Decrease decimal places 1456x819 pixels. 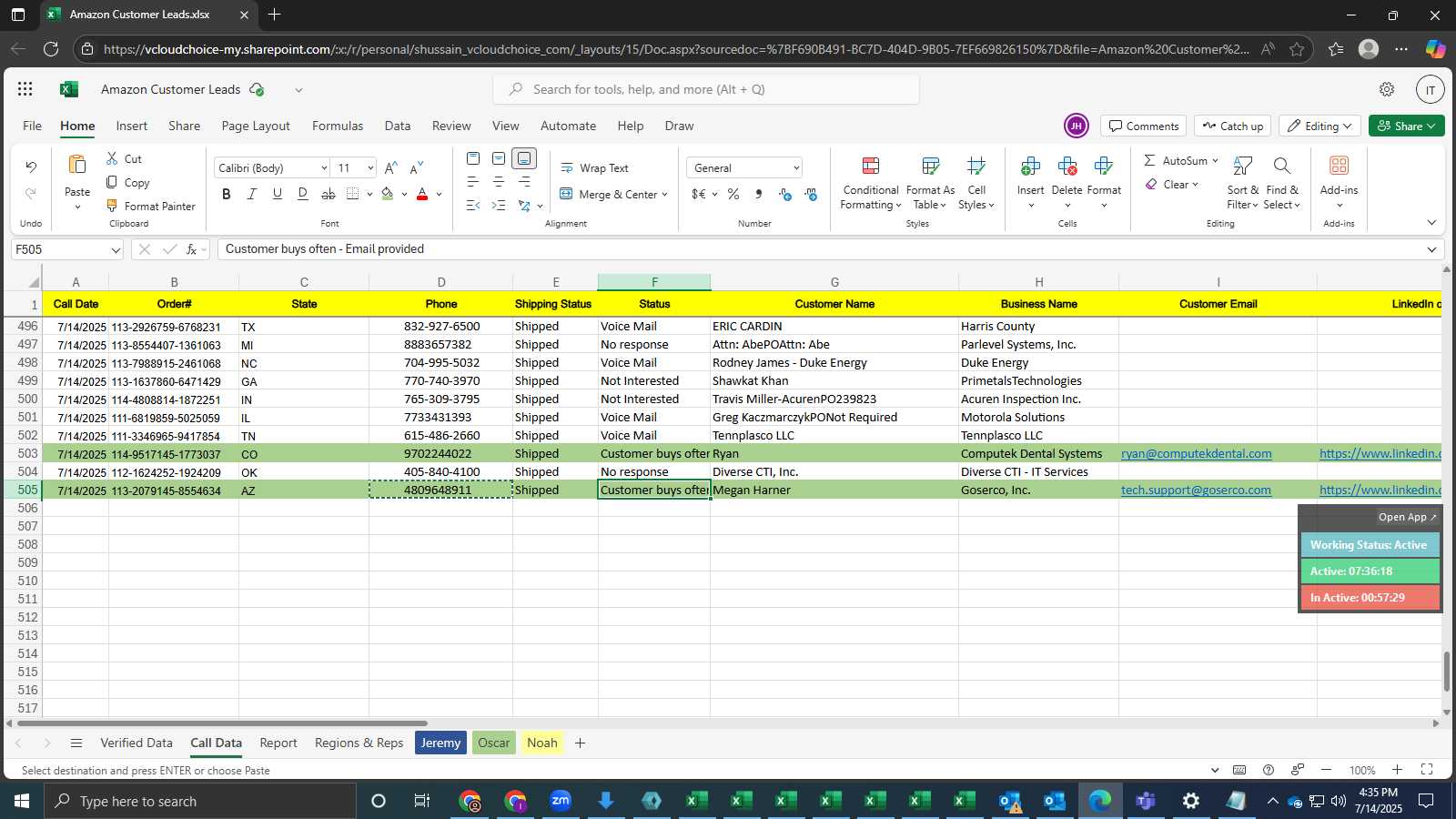point(810,194)
